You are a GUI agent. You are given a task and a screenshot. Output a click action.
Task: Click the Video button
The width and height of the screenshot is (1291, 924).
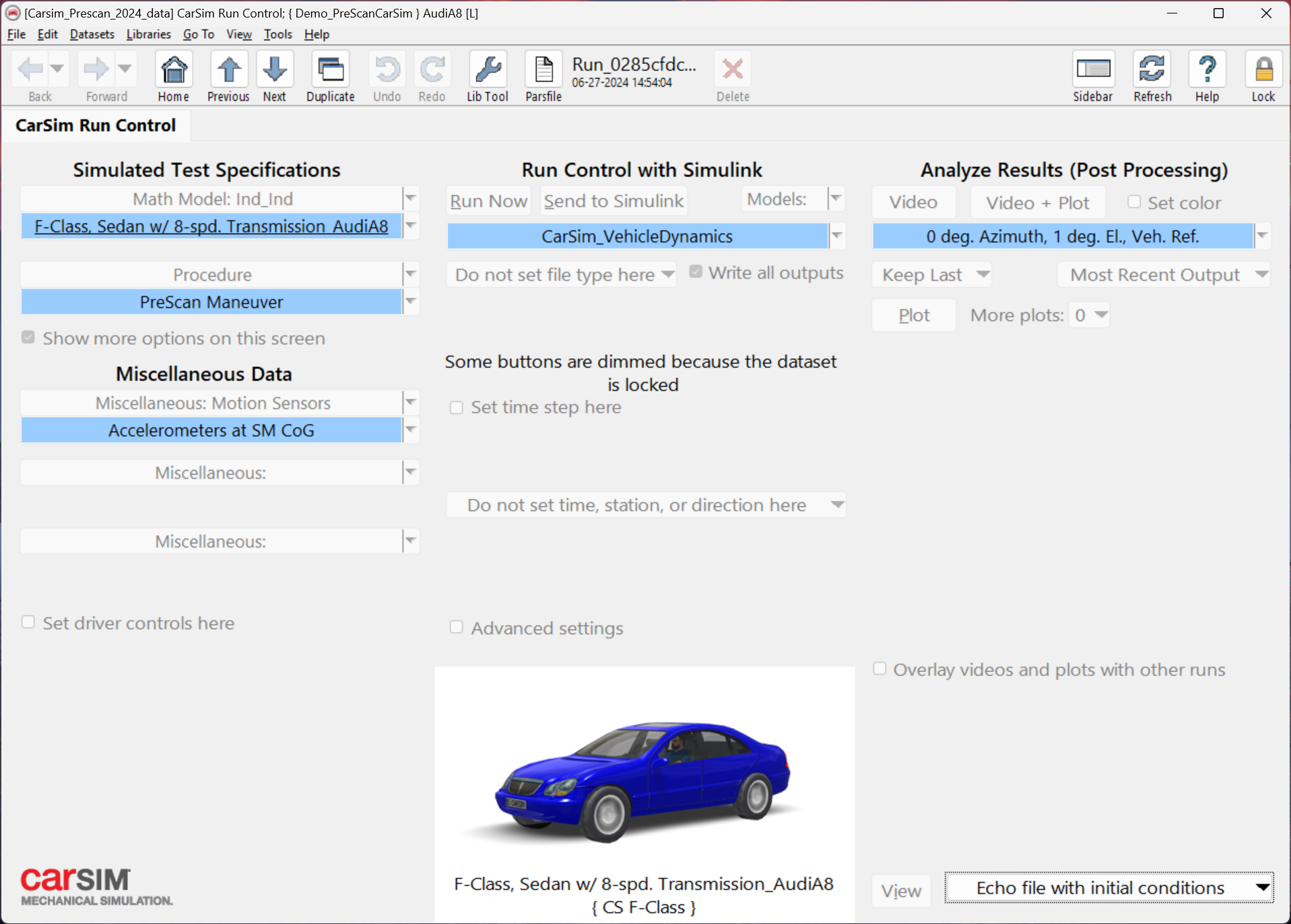pos(913,202)
